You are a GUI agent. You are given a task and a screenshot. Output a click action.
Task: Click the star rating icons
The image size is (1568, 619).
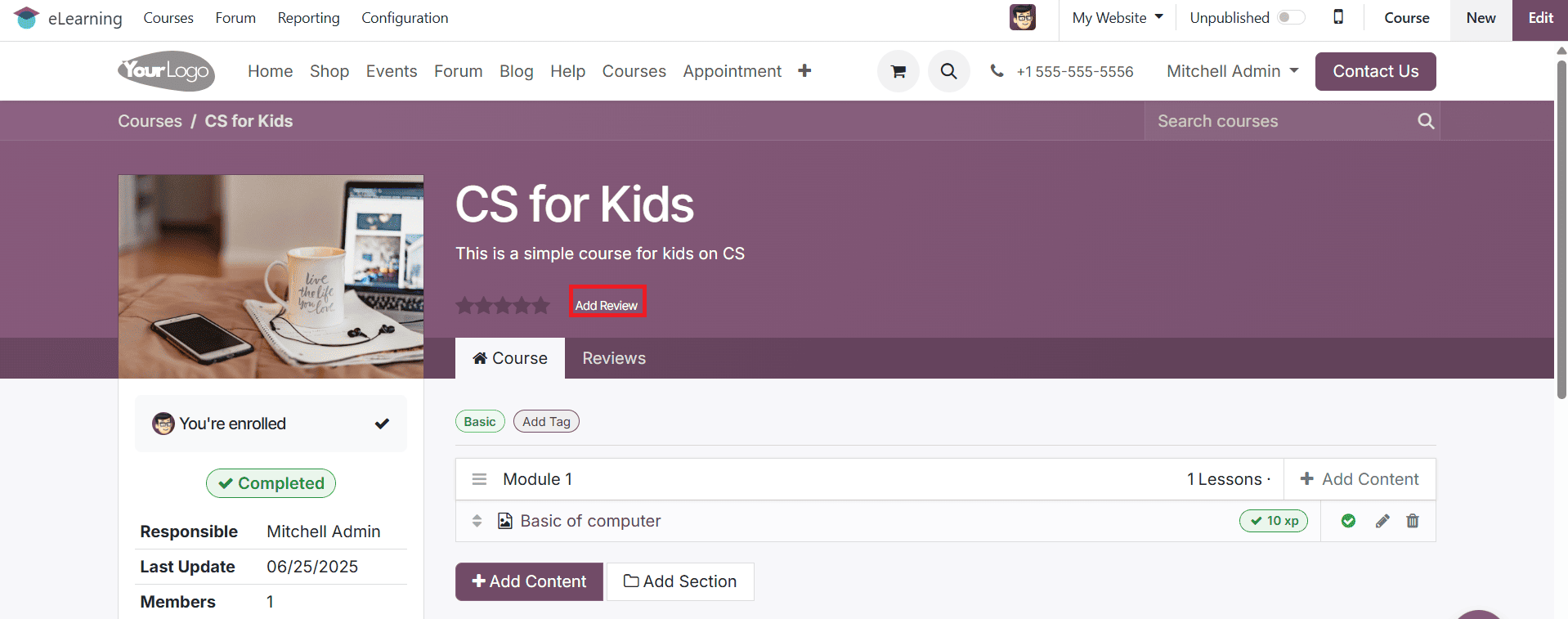tap(503, 306)
